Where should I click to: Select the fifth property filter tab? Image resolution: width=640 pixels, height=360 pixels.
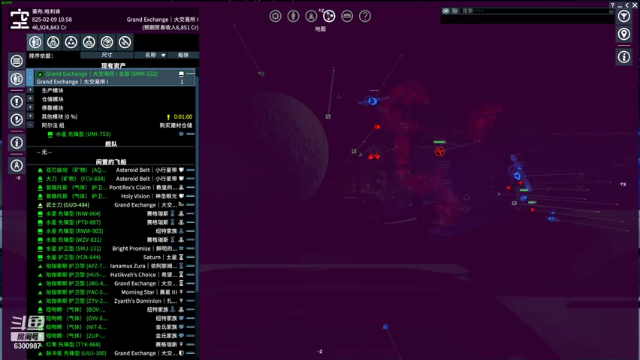pyautogui.click(x=107, y=42)
